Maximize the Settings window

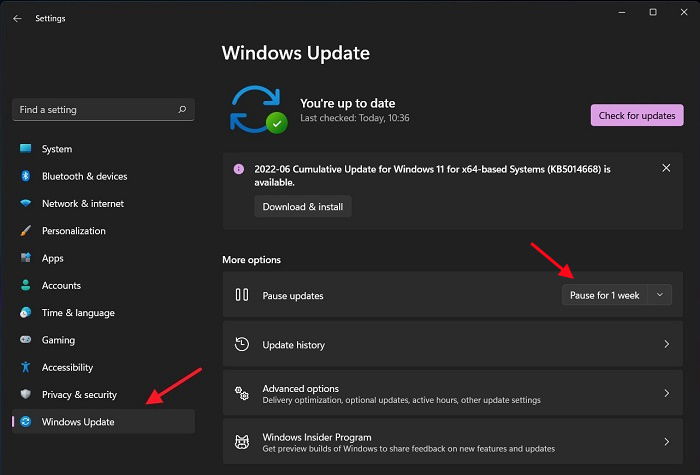click(x=653, y=12)
